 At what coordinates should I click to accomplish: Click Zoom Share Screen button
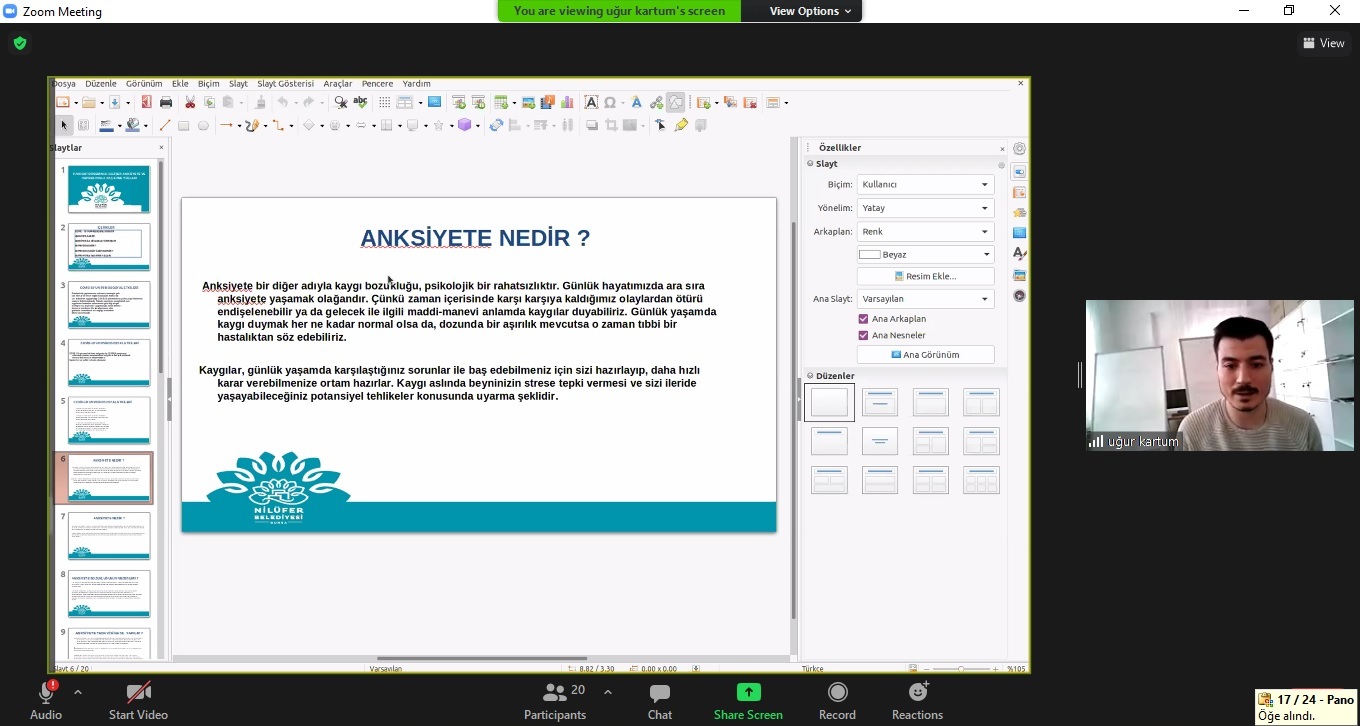748,701
